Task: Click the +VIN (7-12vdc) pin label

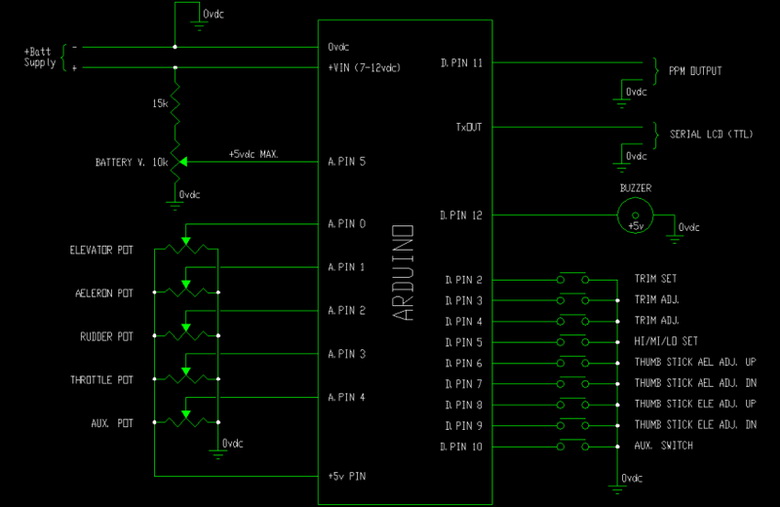Action: tap(366, 67)
